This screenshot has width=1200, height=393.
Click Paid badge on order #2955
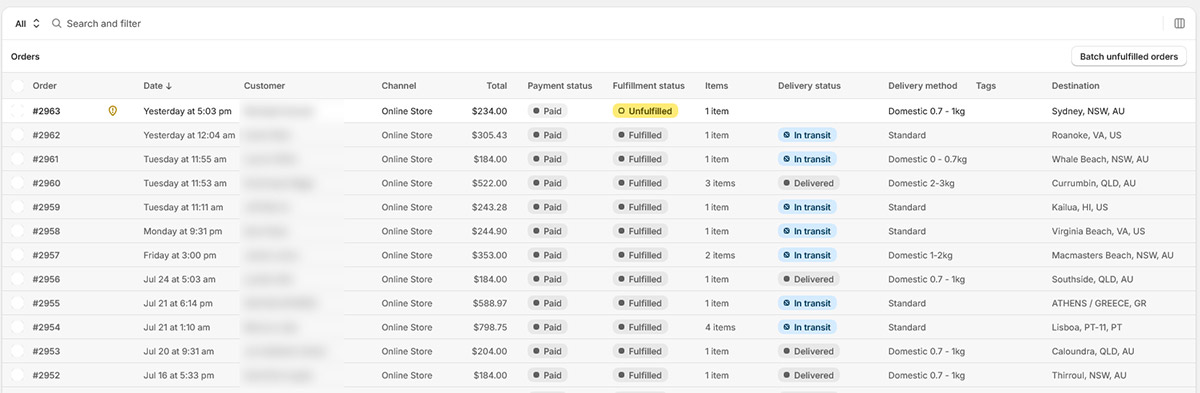tap(547, 303)
